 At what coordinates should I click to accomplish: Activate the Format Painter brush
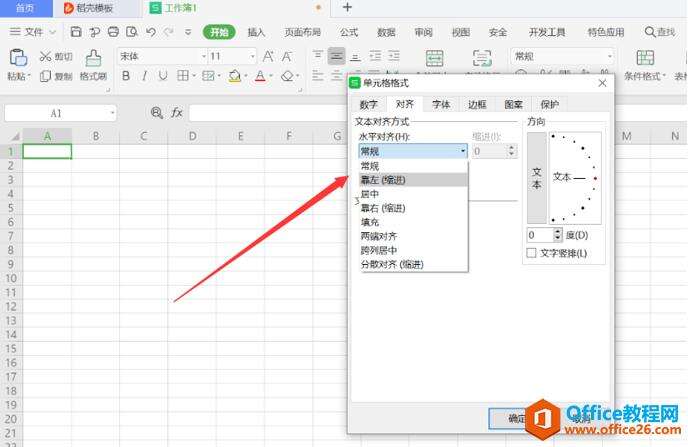(x=93, y=58)
